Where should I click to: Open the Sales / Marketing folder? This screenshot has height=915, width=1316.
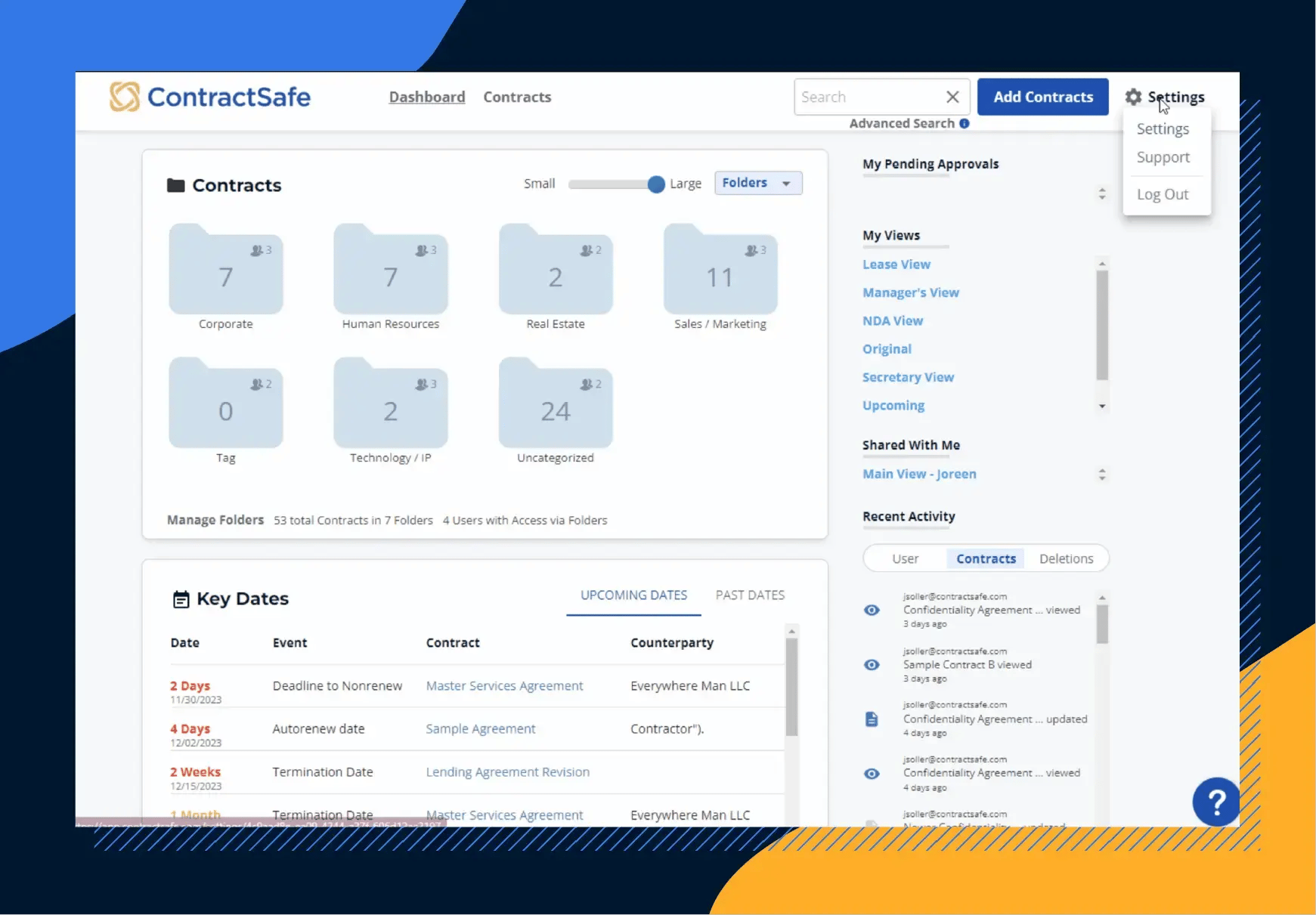(720, 269)
